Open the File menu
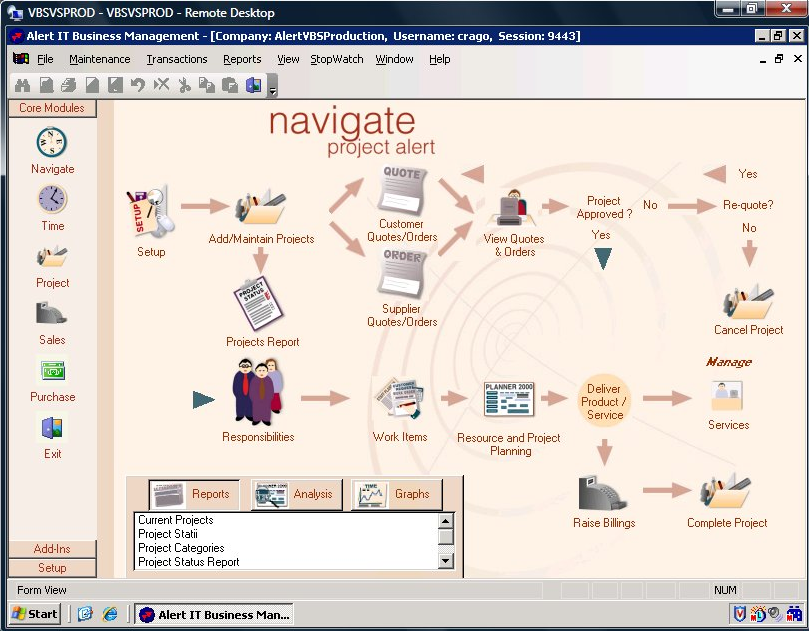The height and width of the screenshot is (631, 809). [x=45, y=59]
